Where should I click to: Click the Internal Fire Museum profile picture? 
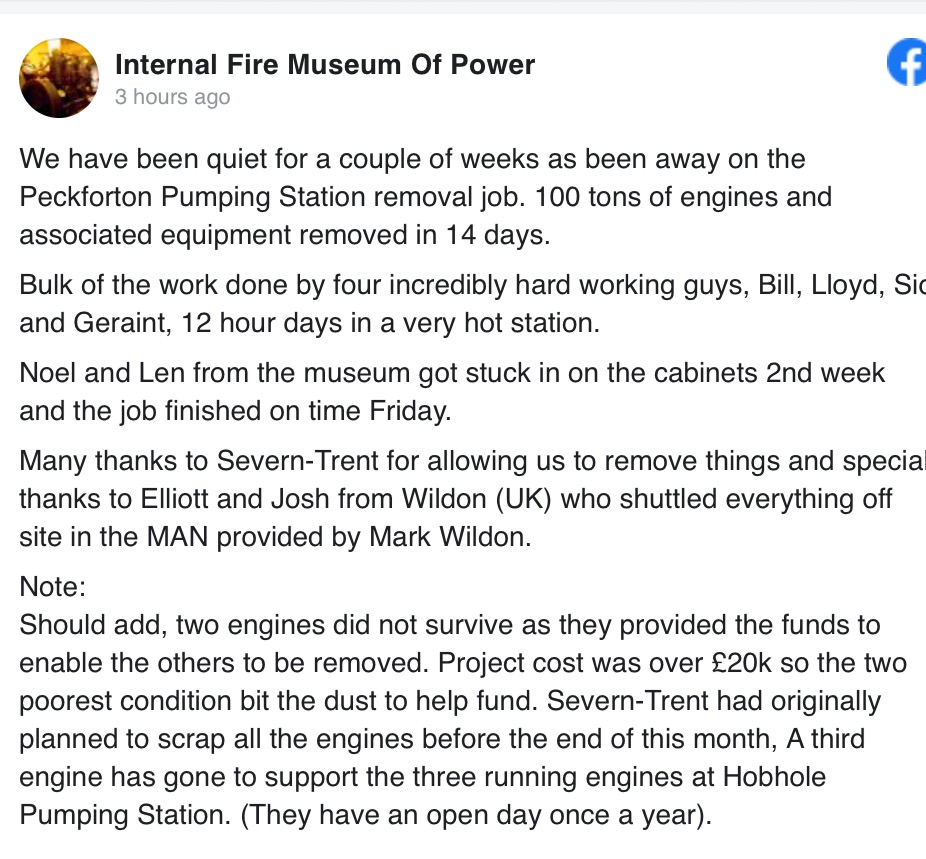(x=59, y=78)
